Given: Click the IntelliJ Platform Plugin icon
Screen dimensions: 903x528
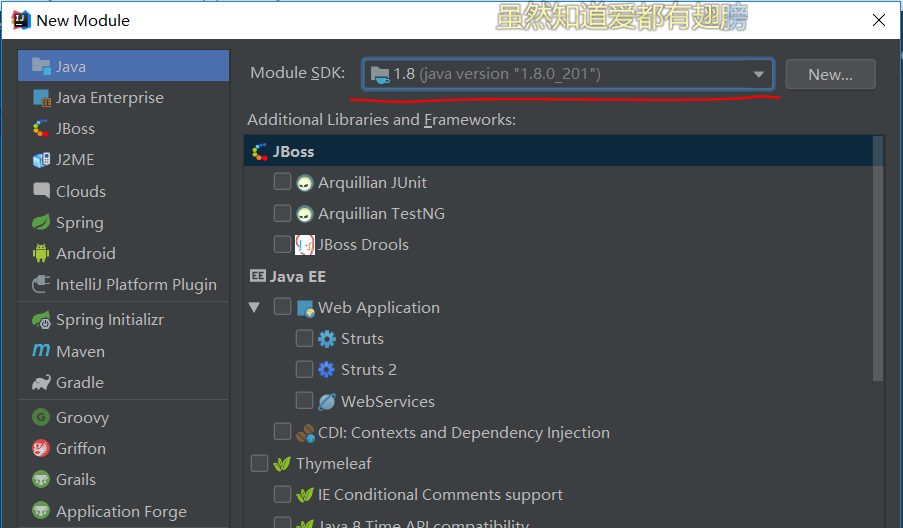Looking at the screenshot, I should coord(41,284).
